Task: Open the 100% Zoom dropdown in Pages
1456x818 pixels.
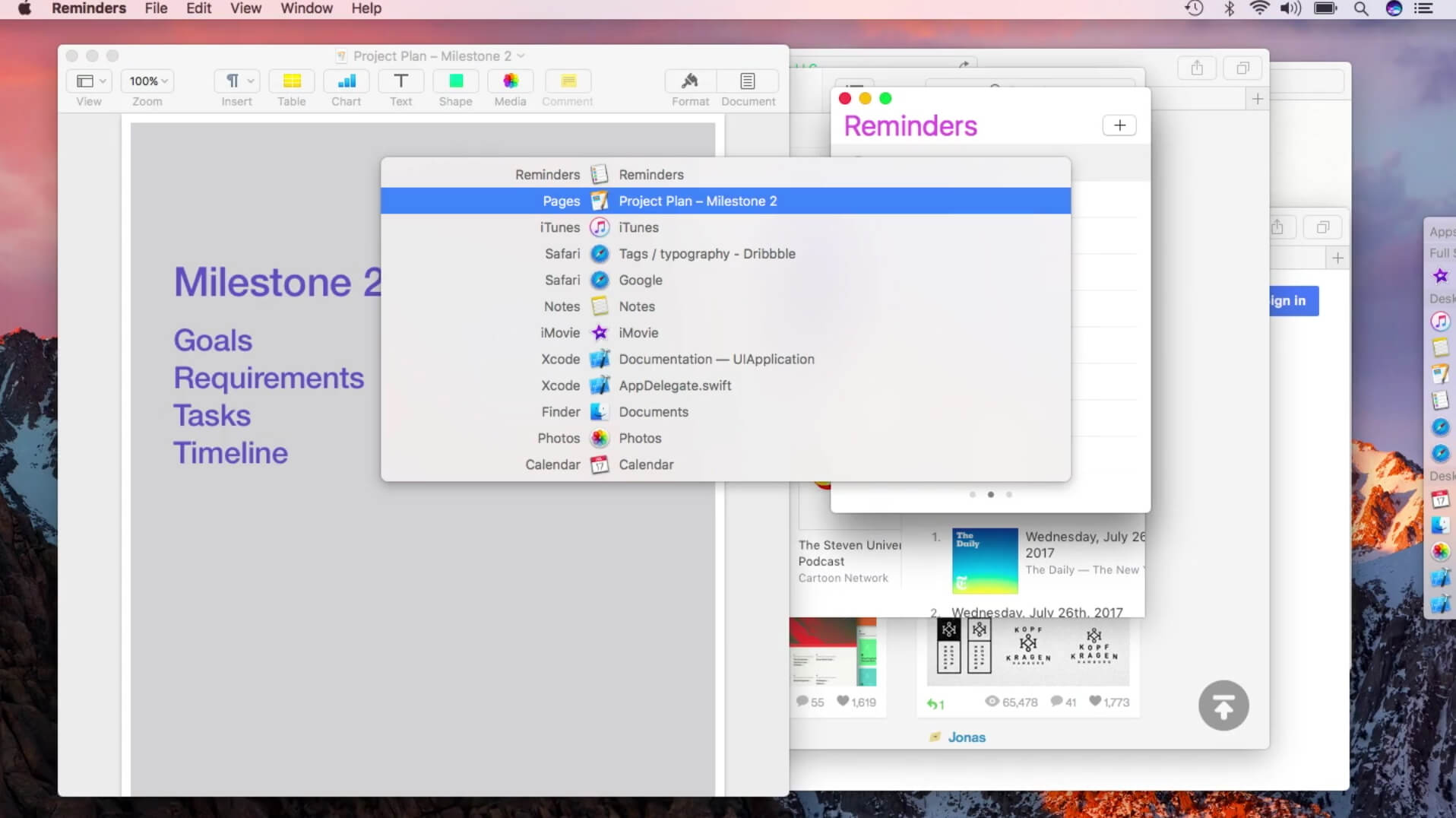Action: 147,81
